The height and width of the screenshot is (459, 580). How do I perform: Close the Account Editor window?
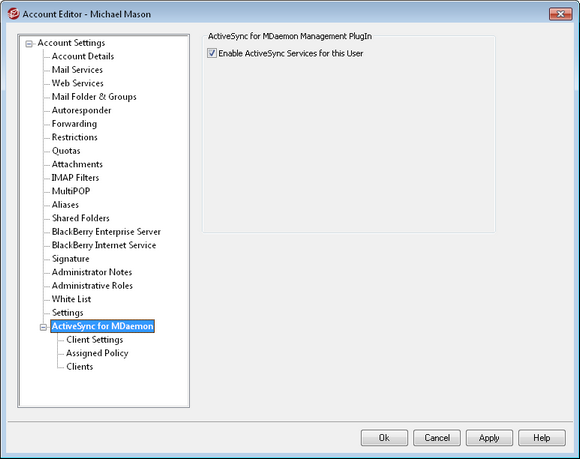point(560,14)
